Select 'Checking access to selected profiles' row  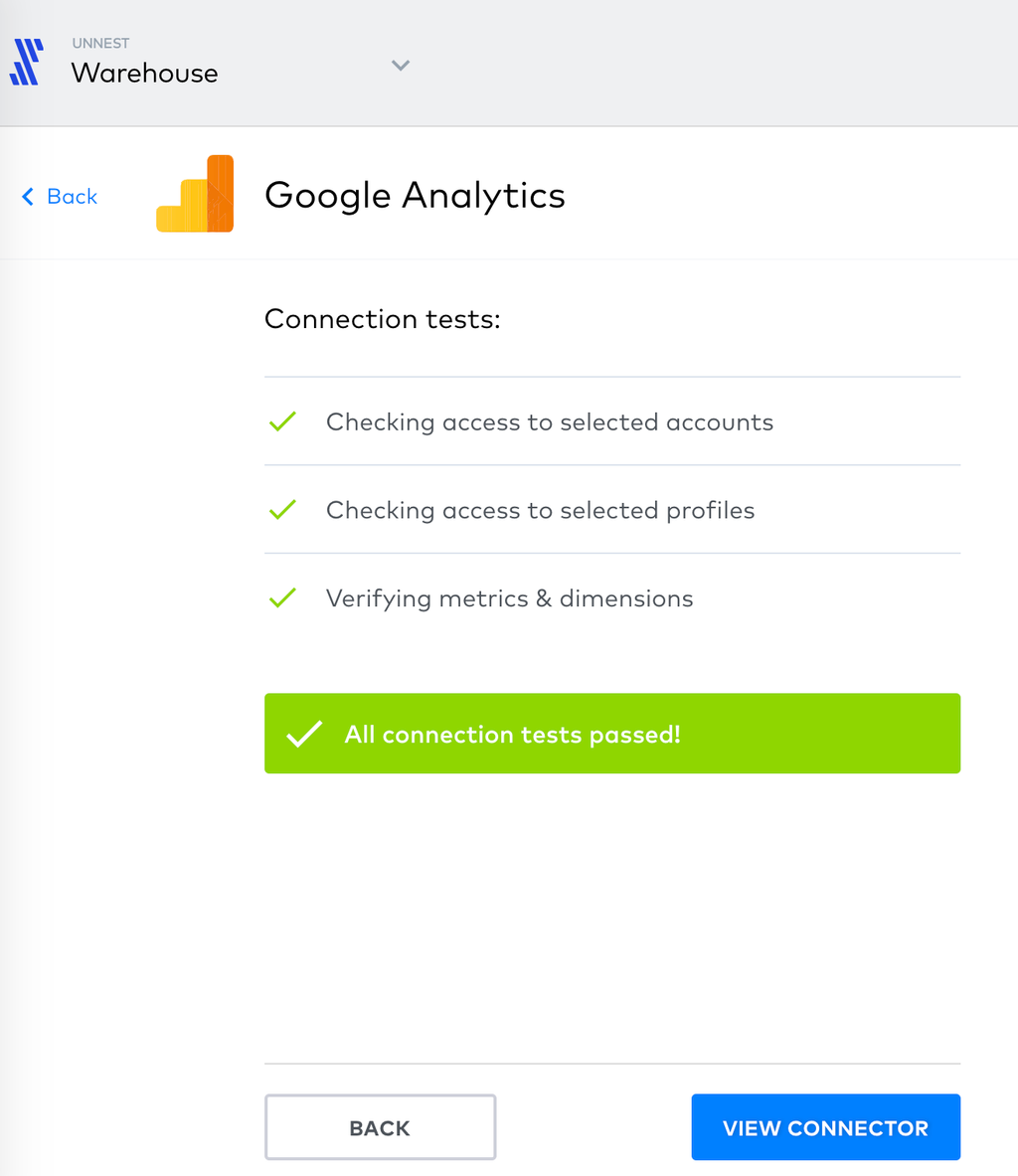tap(612, 510)
